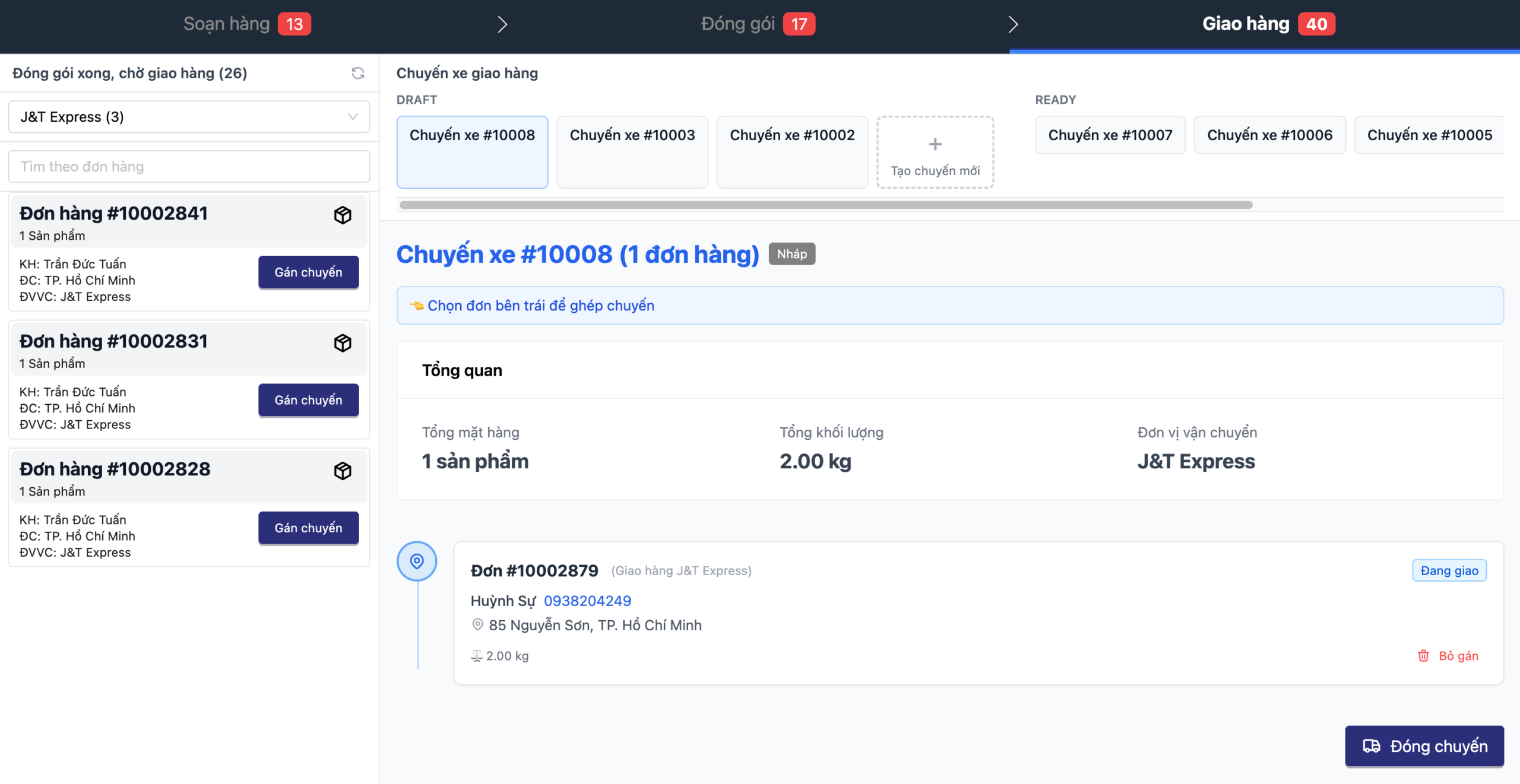This screenshot has width=1520, height=784.
Task: Click chevron arrow after Đóng gói step
Action: click(x=1013, y=24)
